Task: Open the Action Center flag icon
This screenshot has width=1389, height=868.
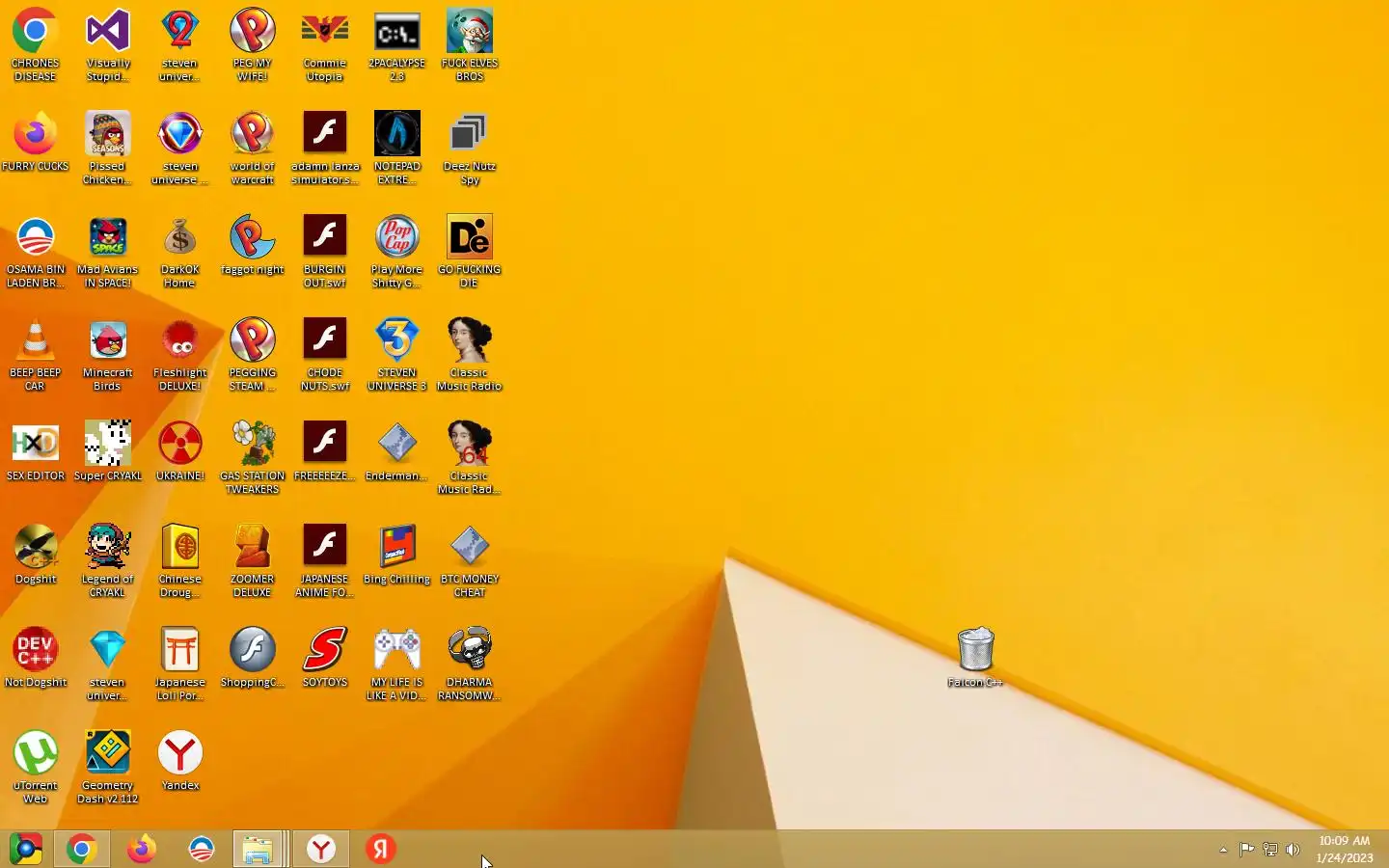Action: [1246, 850]
